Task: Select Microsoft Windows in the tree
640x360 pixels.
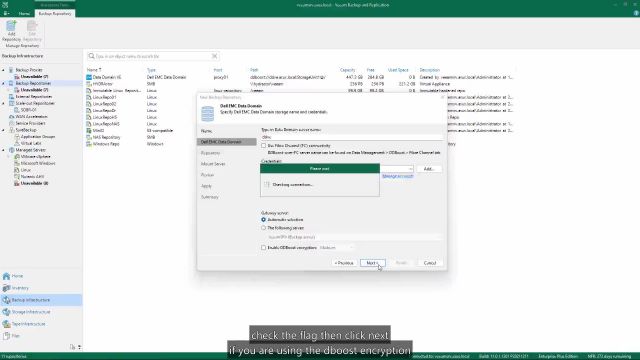Action: (38, 163)
